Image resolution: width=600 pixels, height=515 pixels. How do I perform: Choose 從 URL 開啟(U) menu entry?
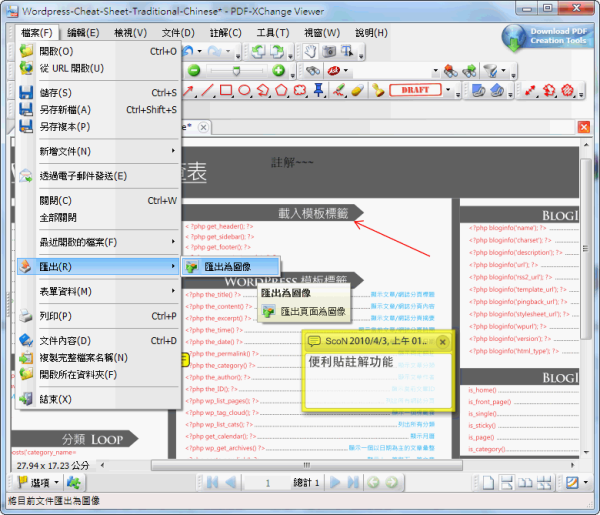98,68
